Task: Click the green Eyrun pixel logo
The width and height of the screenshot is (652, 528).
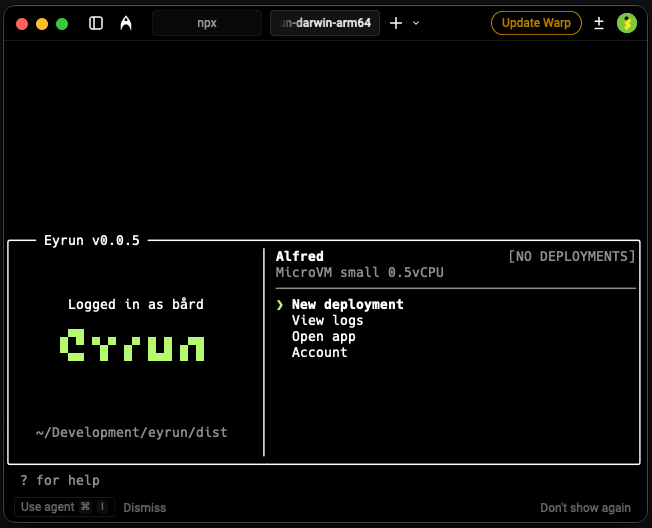Action: 132,345
